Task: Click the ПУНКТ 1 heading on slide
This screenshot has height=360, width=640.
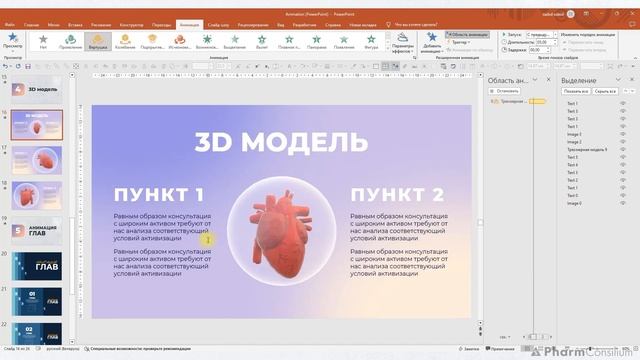Action: click(x=159, y=195)
